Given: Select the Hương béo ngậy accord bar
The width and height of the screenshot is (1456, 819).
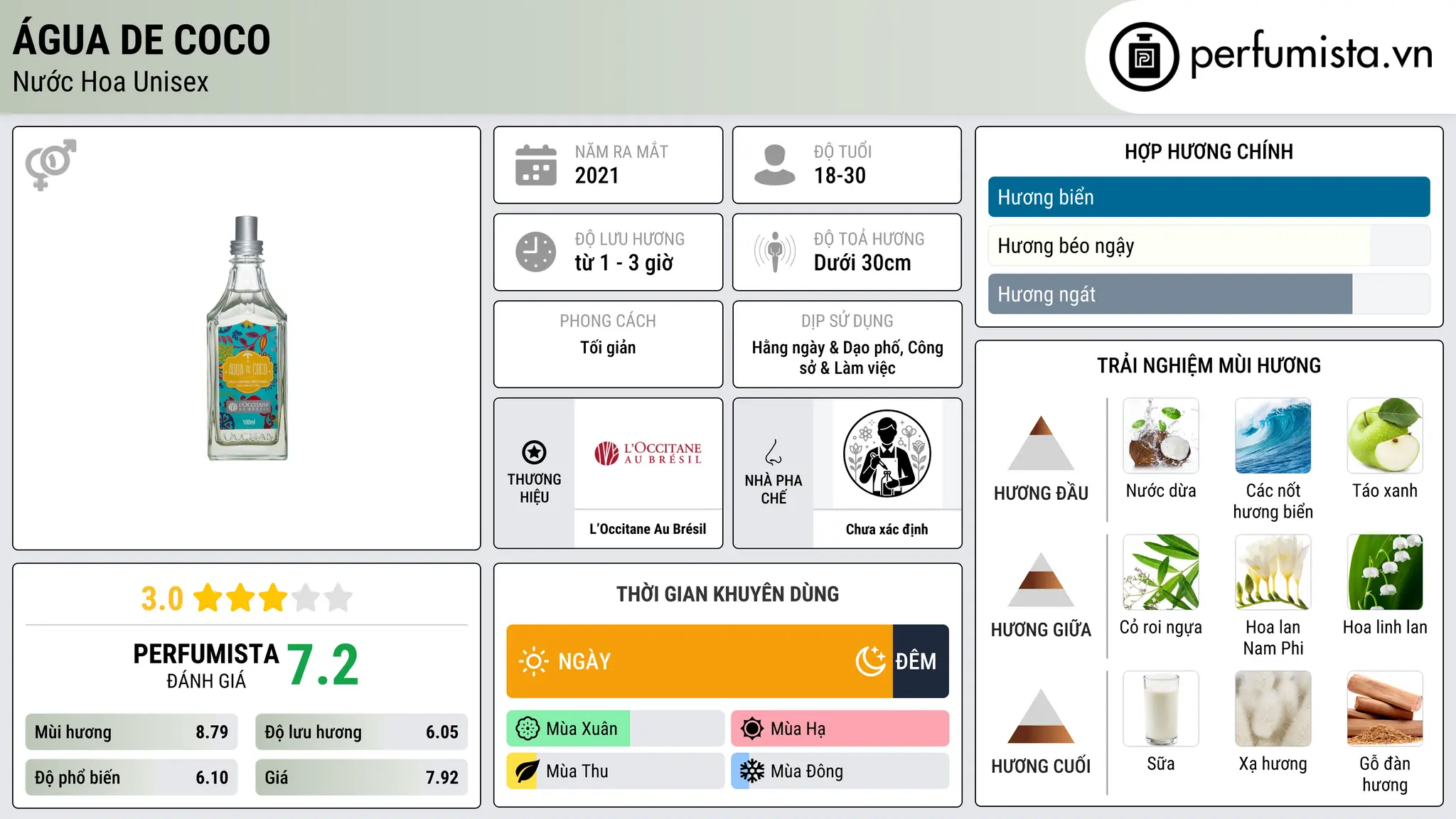Looking at the screenshot, I should point(1209,245).
